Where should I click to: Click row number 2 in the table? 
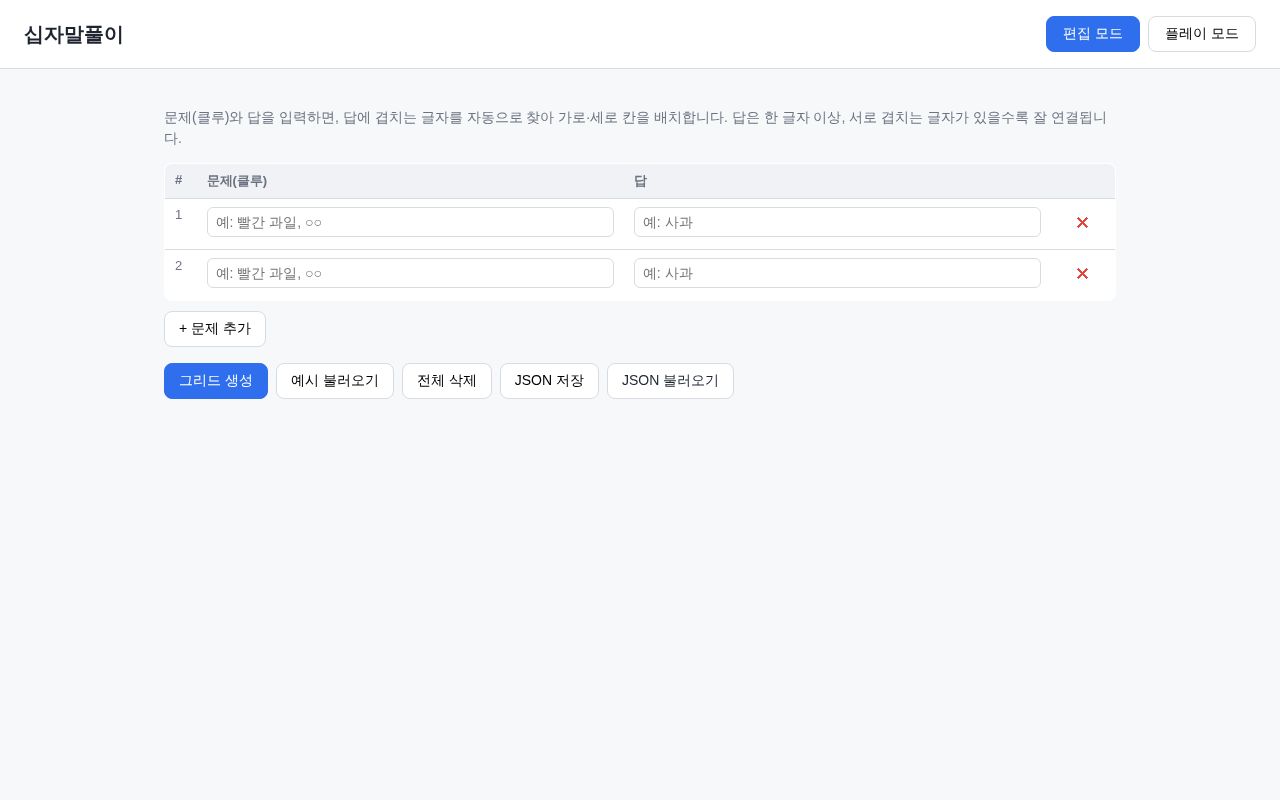179,265
